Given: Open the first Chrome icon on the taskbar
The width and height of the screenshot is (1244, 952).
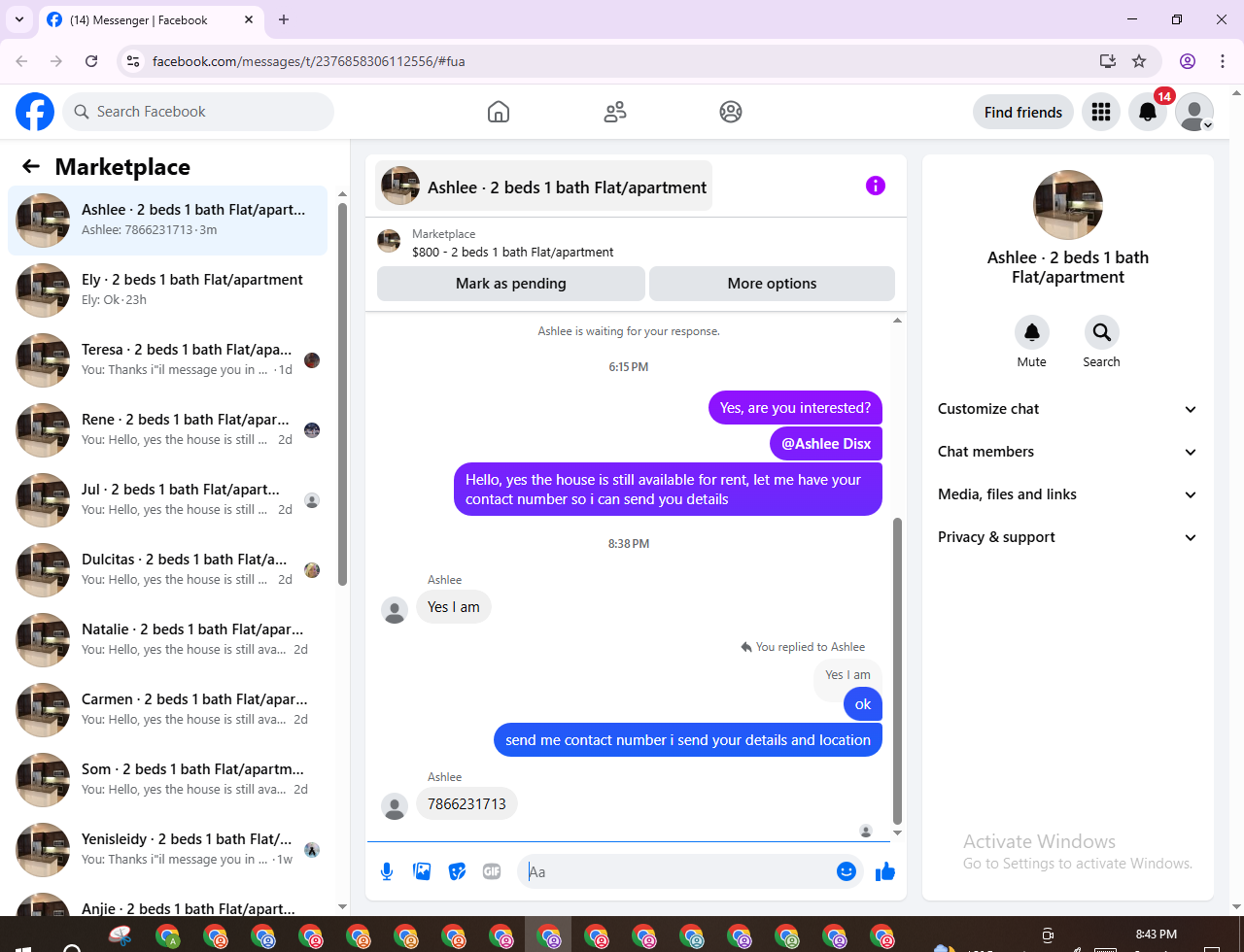Looking at the screenshot, I should [167, 936].
